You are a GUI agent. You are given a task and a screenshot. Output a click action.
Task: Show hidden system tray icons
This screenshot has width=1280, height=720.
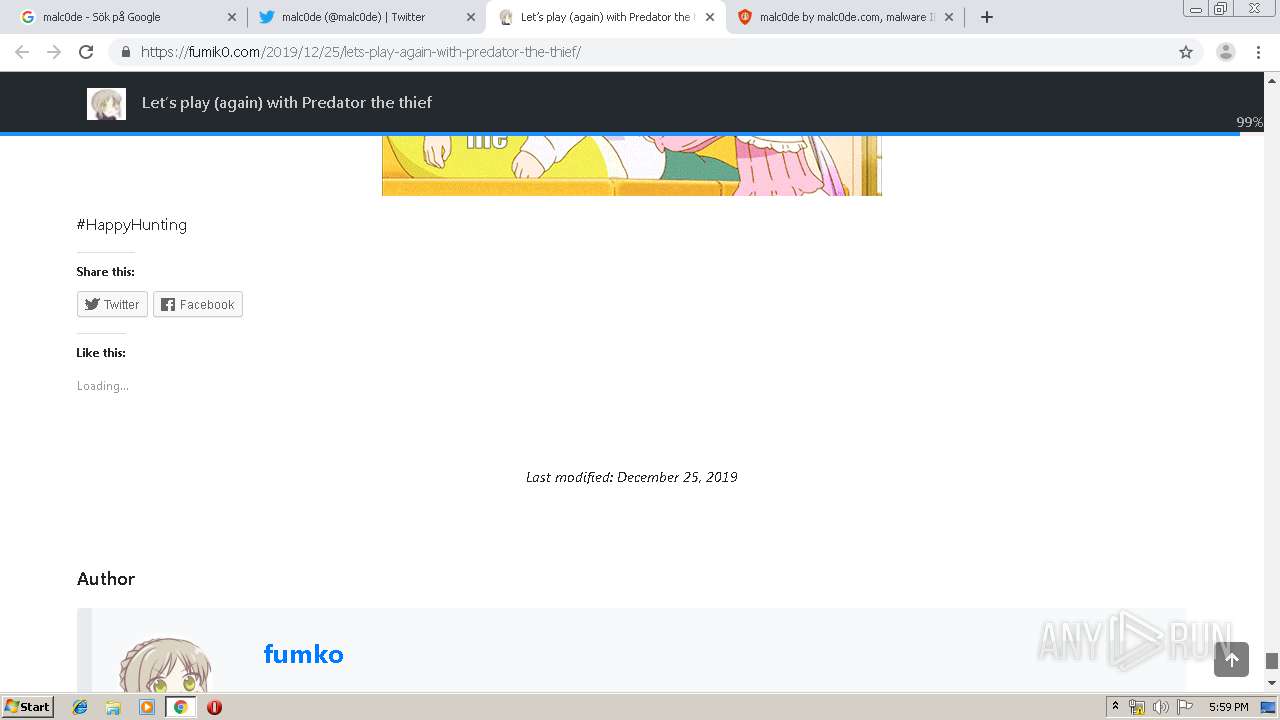click(x=1116, y=707)
